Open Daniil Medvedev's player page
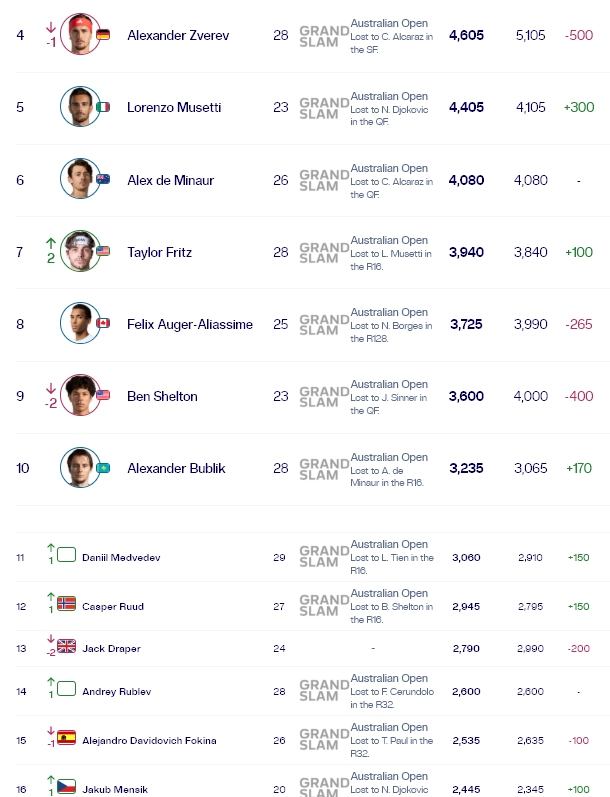610x797 pixels. (x=121, y=558)
